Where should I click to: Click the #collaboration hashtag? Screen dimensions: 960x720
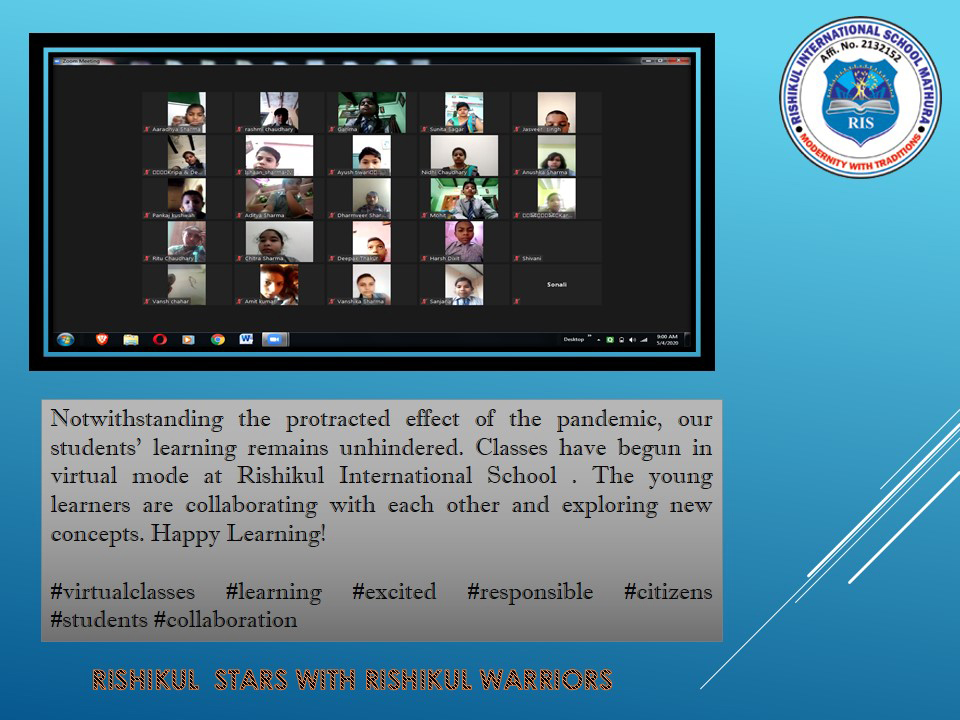pos(225,620)
